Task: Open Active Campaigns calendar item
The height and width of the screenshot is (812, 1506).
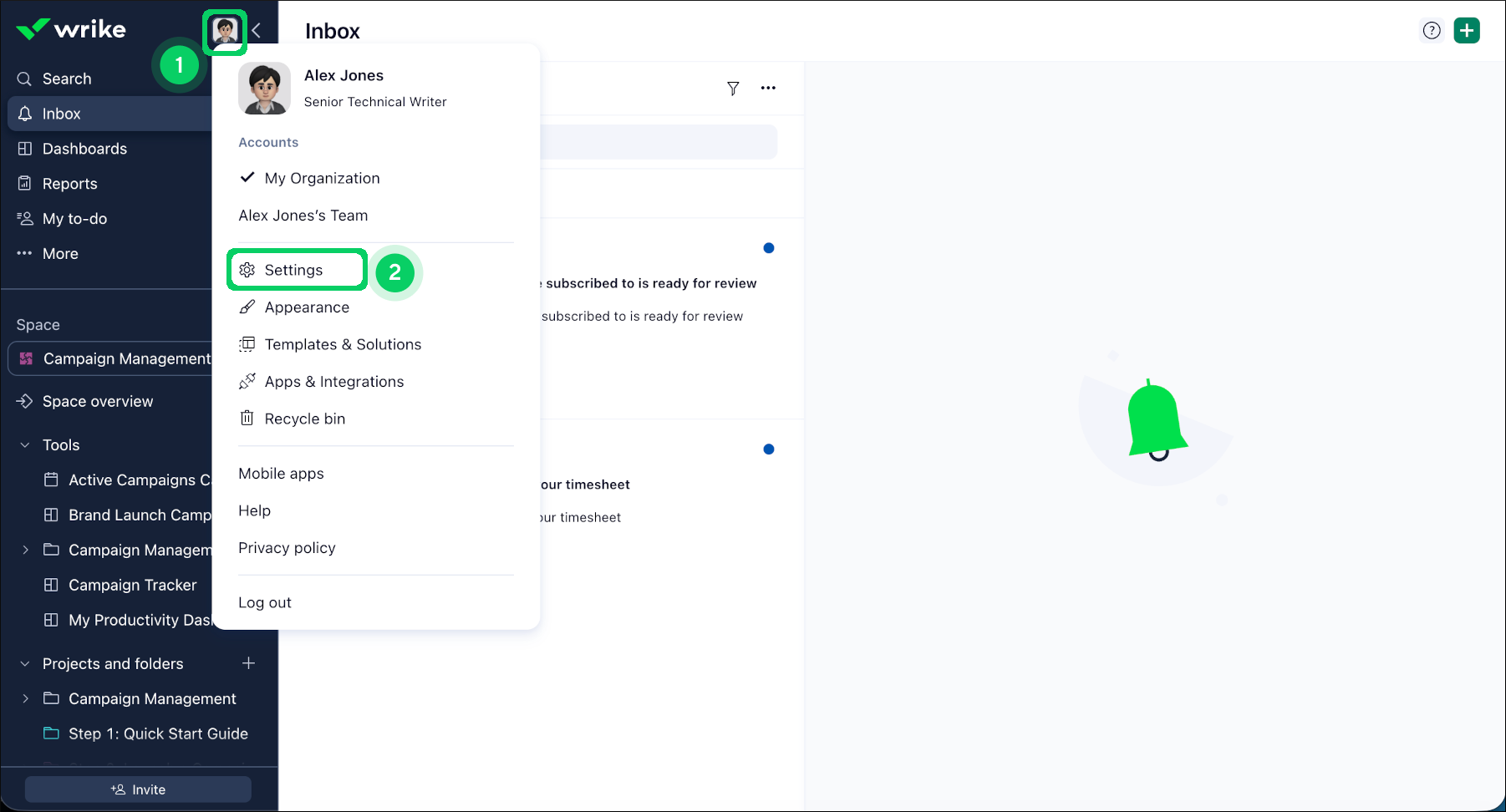Action: (x=128, y=480)
